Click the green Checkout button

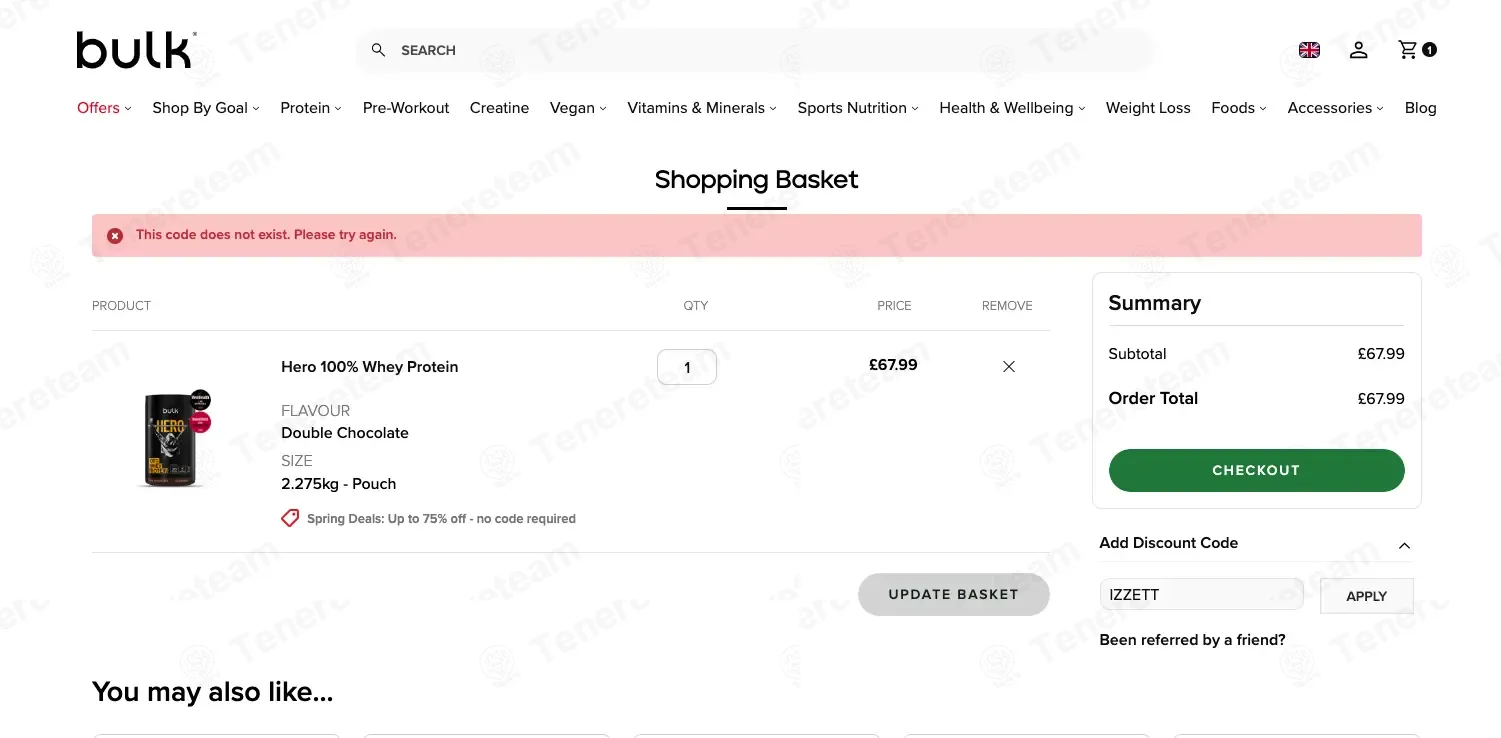(1256, 470)
